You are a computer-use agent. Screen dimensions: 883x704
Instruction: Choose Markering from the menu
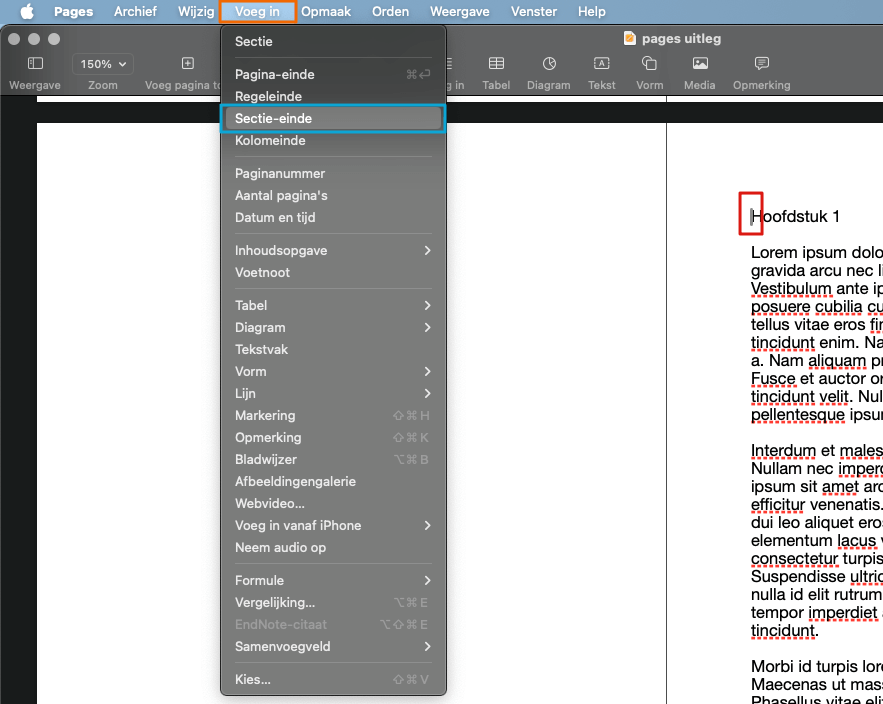point(333,416)
